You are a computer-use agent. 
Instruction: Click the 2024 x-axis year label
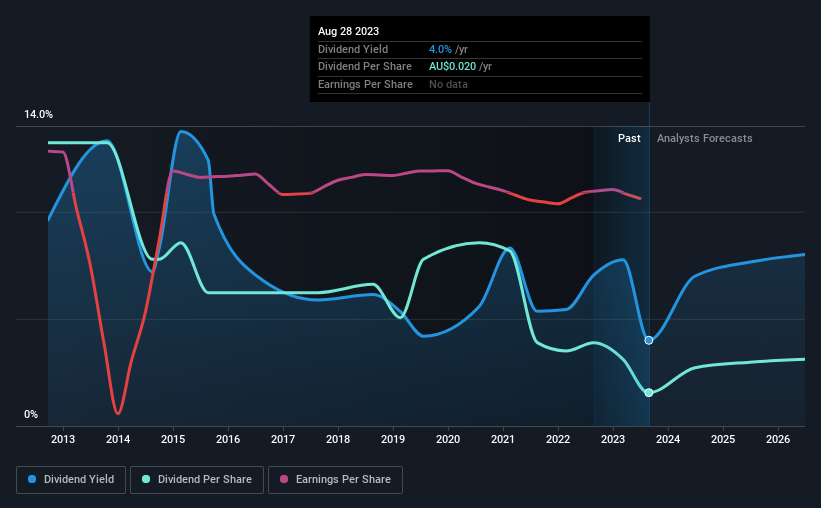[668, 439]
